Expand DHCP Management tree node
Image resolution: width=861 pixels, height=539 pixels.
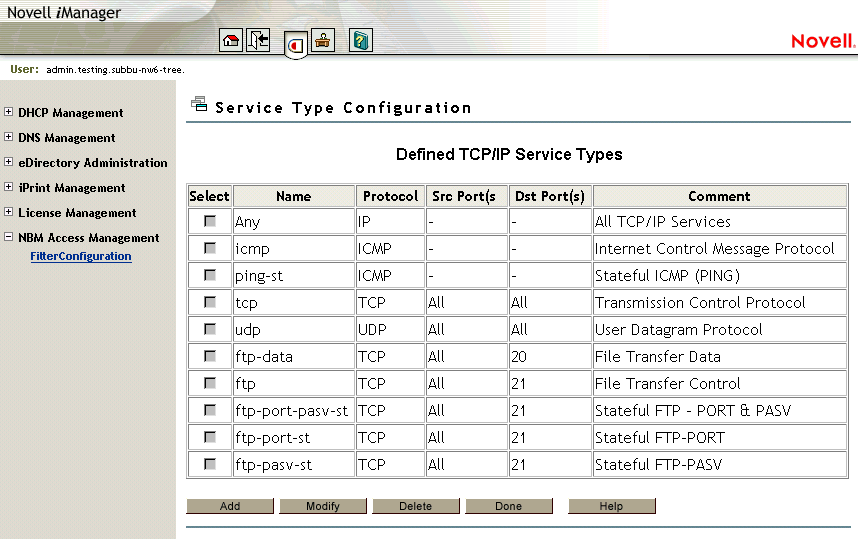point(9,112)
